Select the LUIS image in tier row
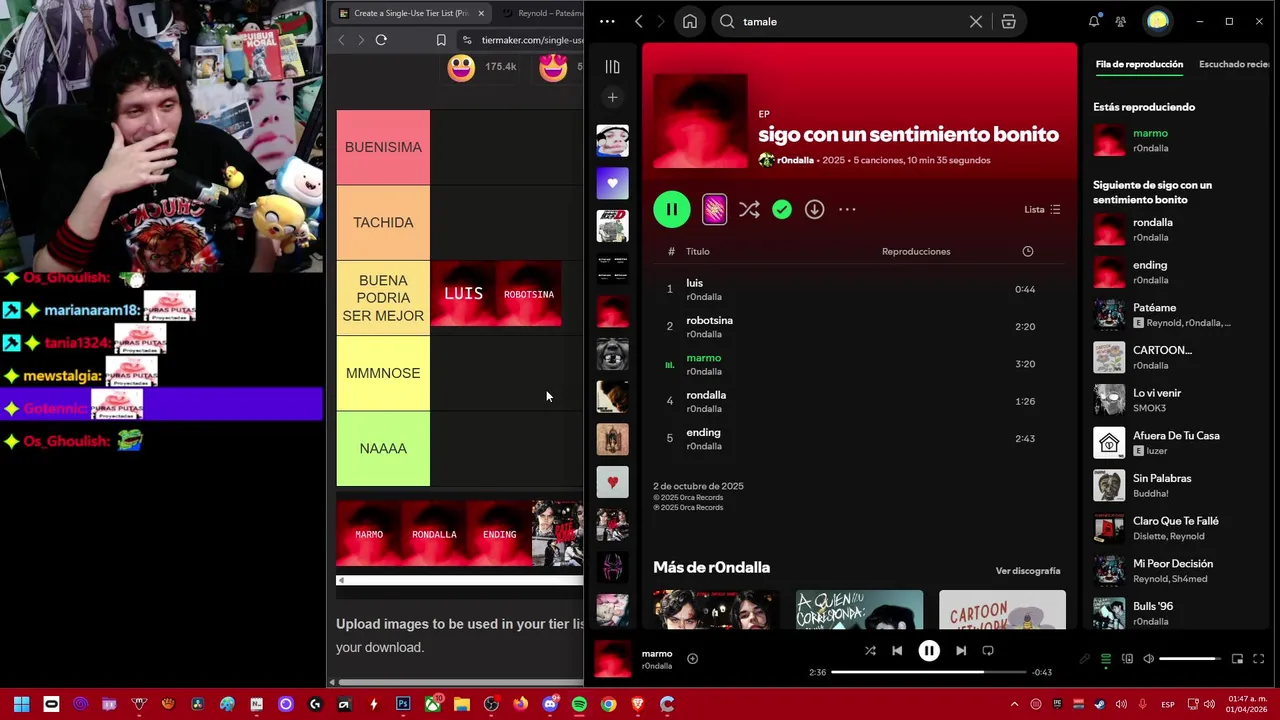The width and height of the screenshot is (1280, 720). coord(463,294)
